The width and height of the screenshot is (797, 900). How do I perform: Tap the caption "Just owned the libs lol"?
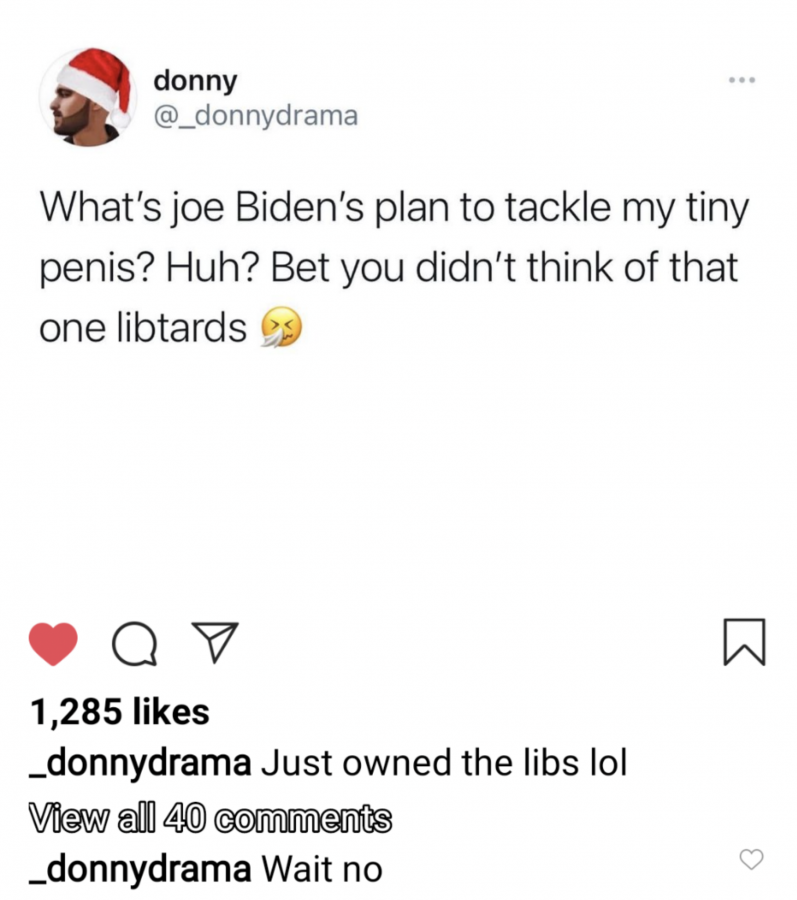pos(444,763)
